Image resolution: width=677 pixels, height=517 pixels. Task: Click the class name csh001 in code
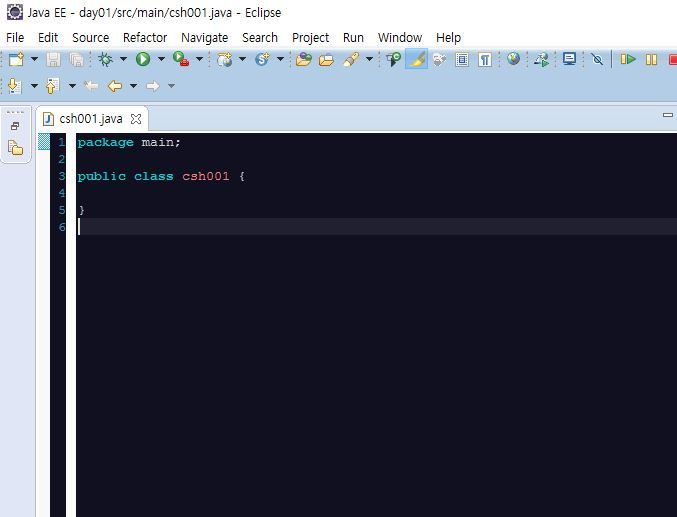[x=206, y=176]
